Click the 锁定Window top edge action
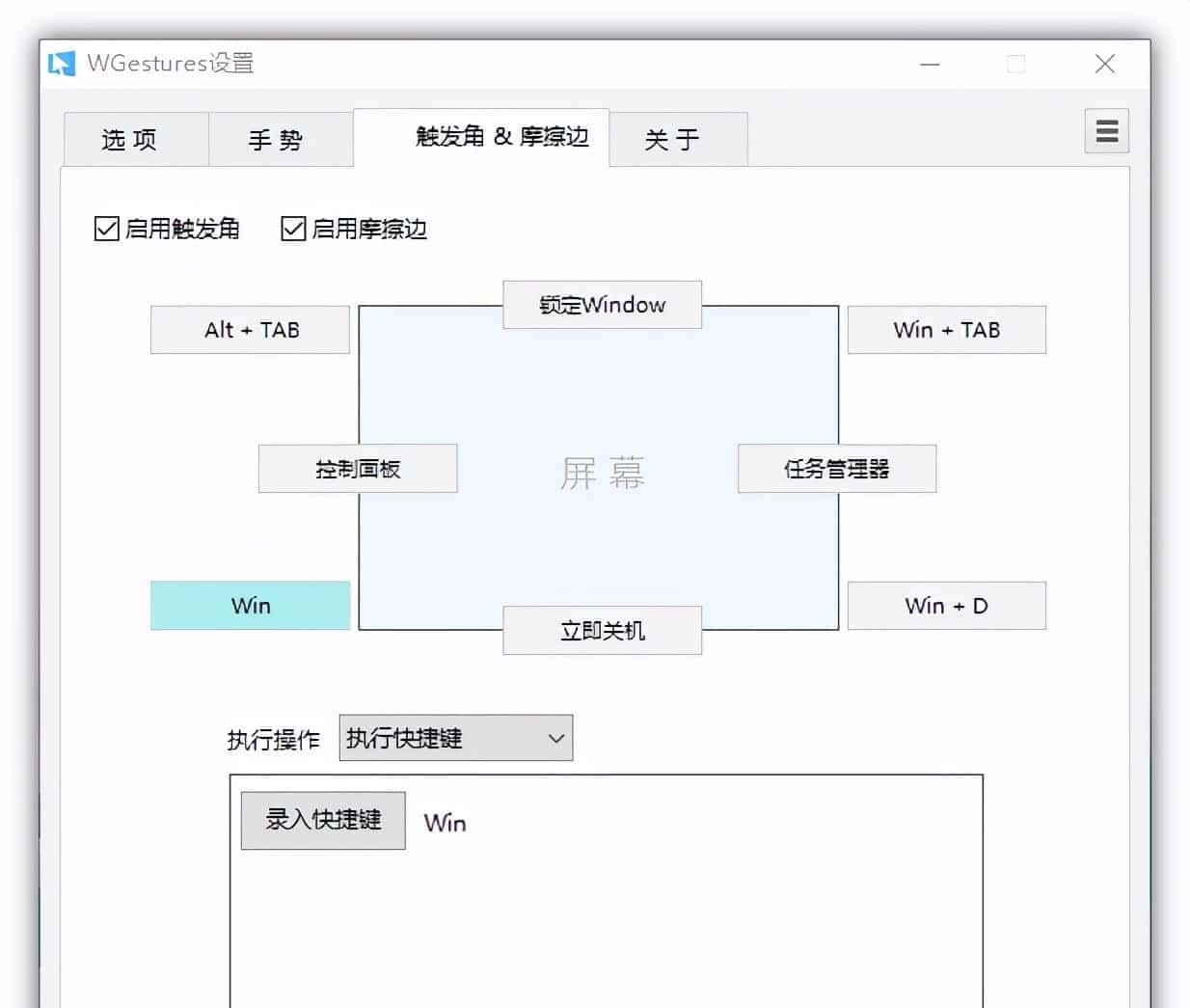The height and width of the screenshot is (1008, 1190). coord(602,305)
